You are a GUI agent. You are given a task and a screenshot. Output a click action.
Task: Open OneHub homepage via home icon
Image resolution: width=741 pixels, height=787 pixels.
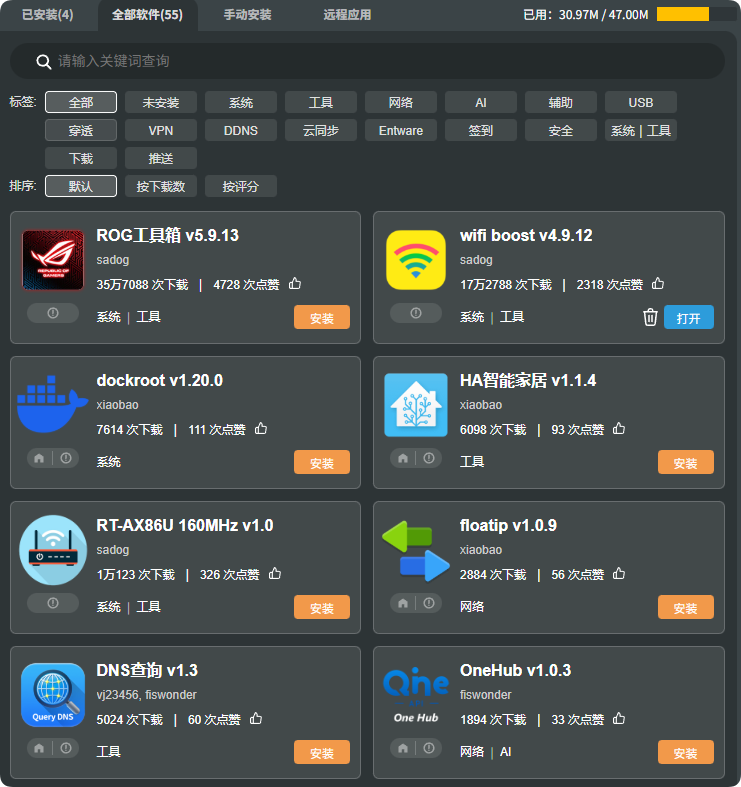(x=403, y=748)
